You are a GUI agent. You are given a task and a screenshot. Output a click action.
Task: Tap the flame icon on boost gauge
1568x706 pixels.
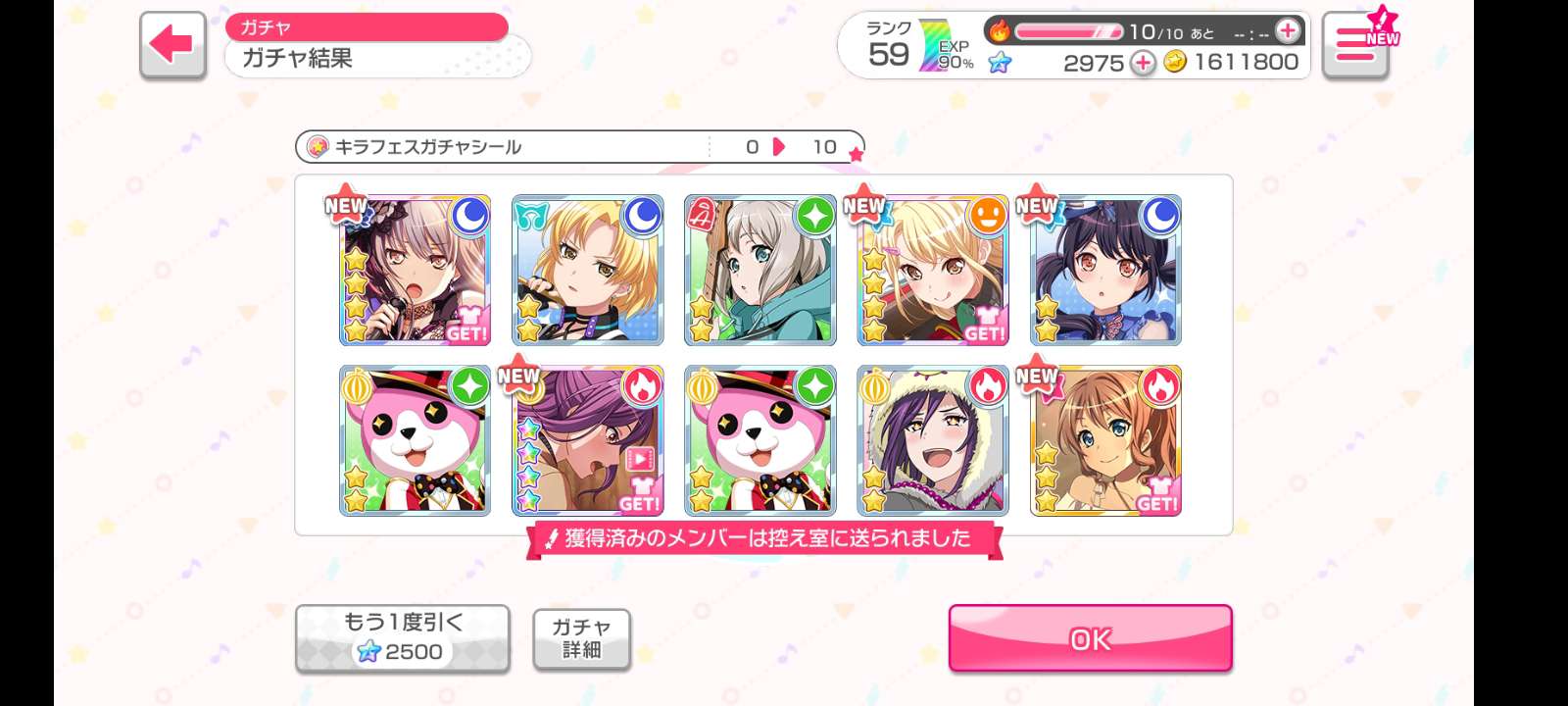999,31
